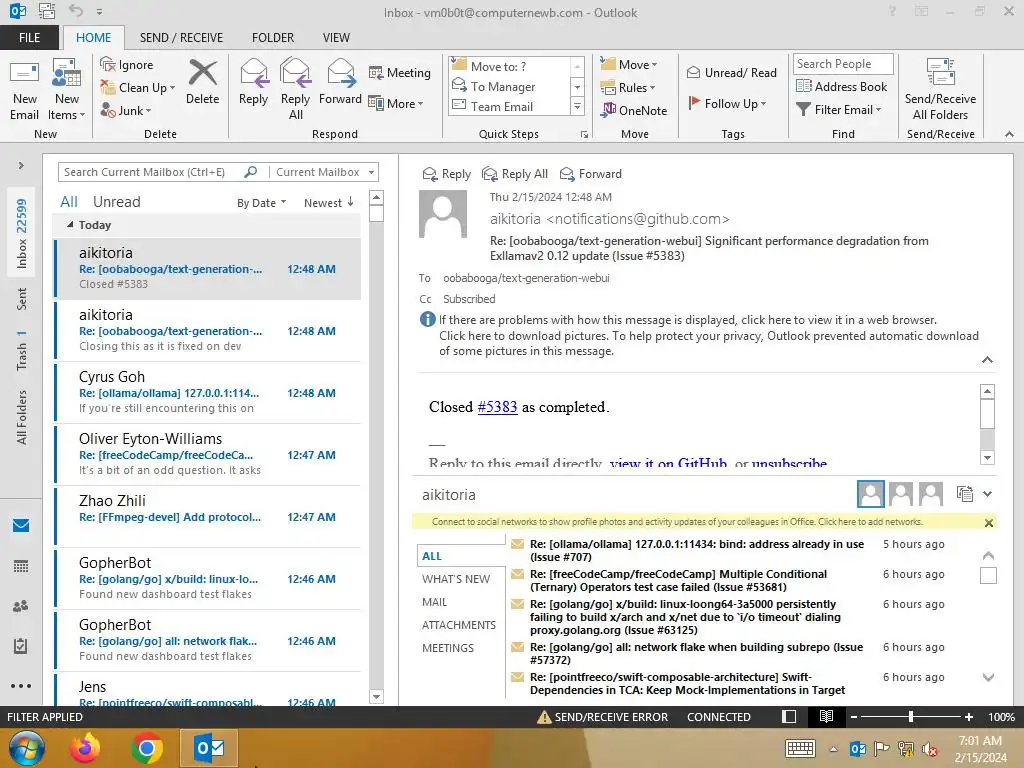Open the New Items menu

(67, 89)
